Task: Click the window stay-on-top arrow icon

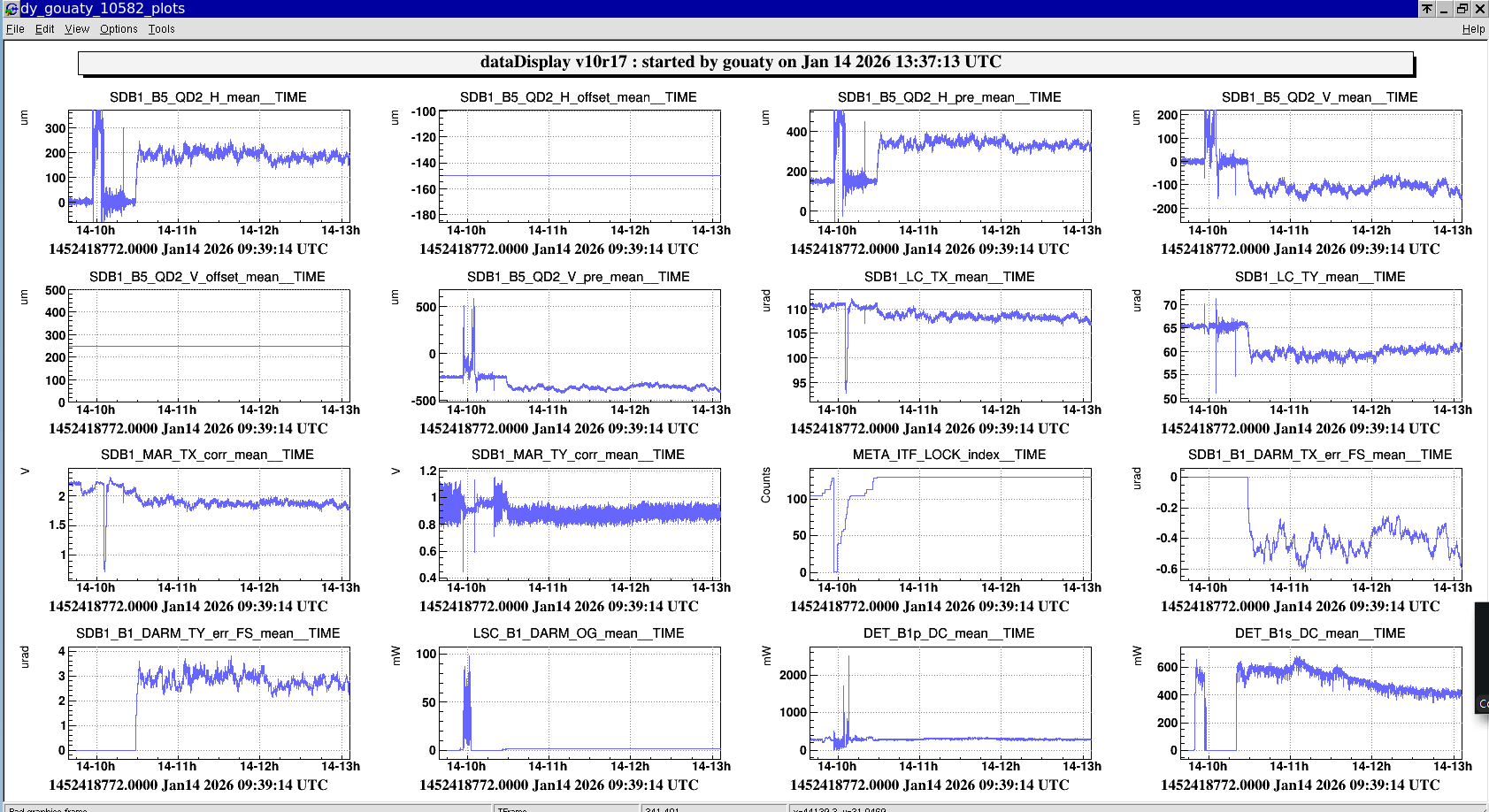Action: (x=1427, y=9)
